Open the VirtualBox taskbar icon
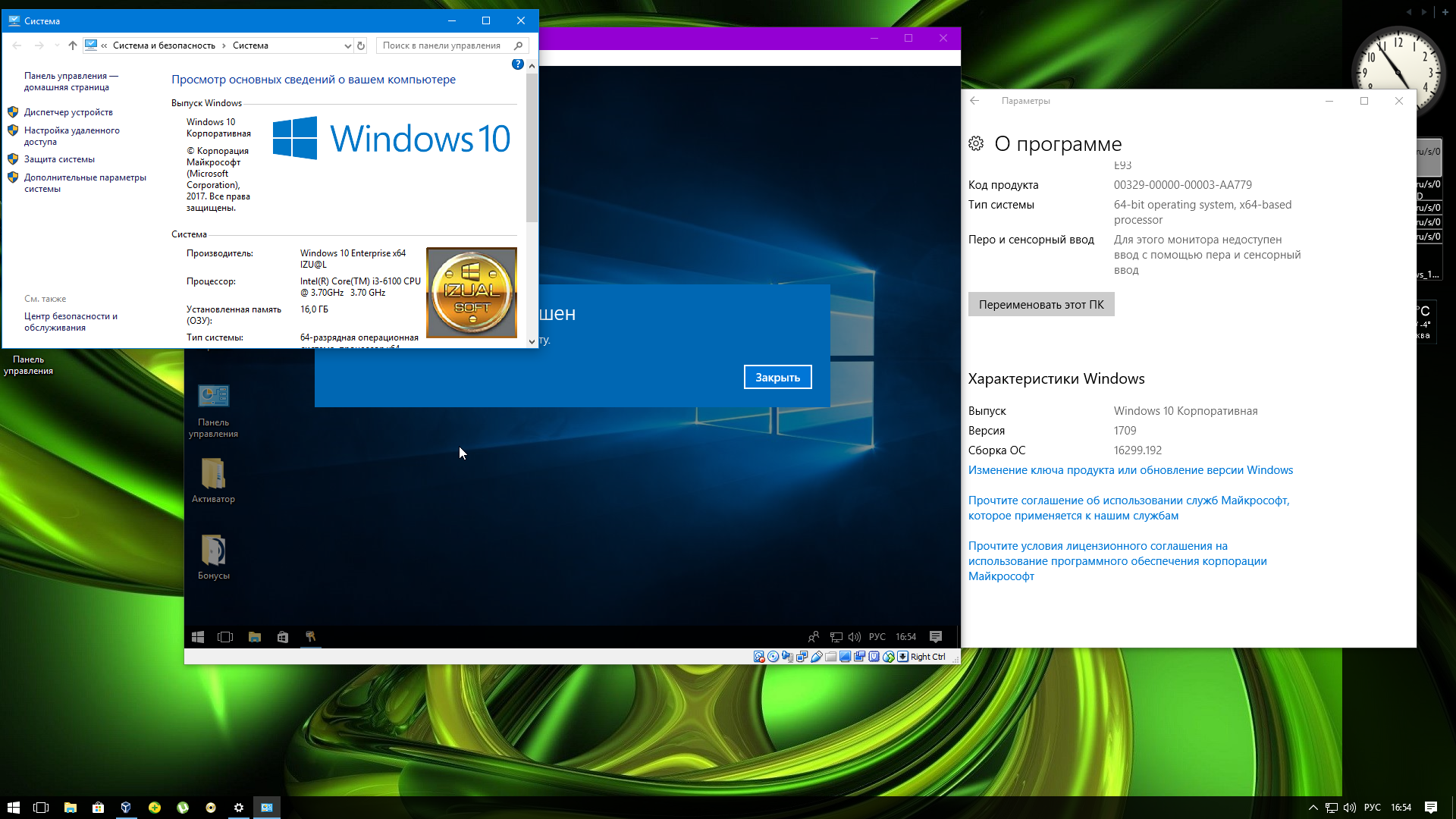 coord(126,808)
